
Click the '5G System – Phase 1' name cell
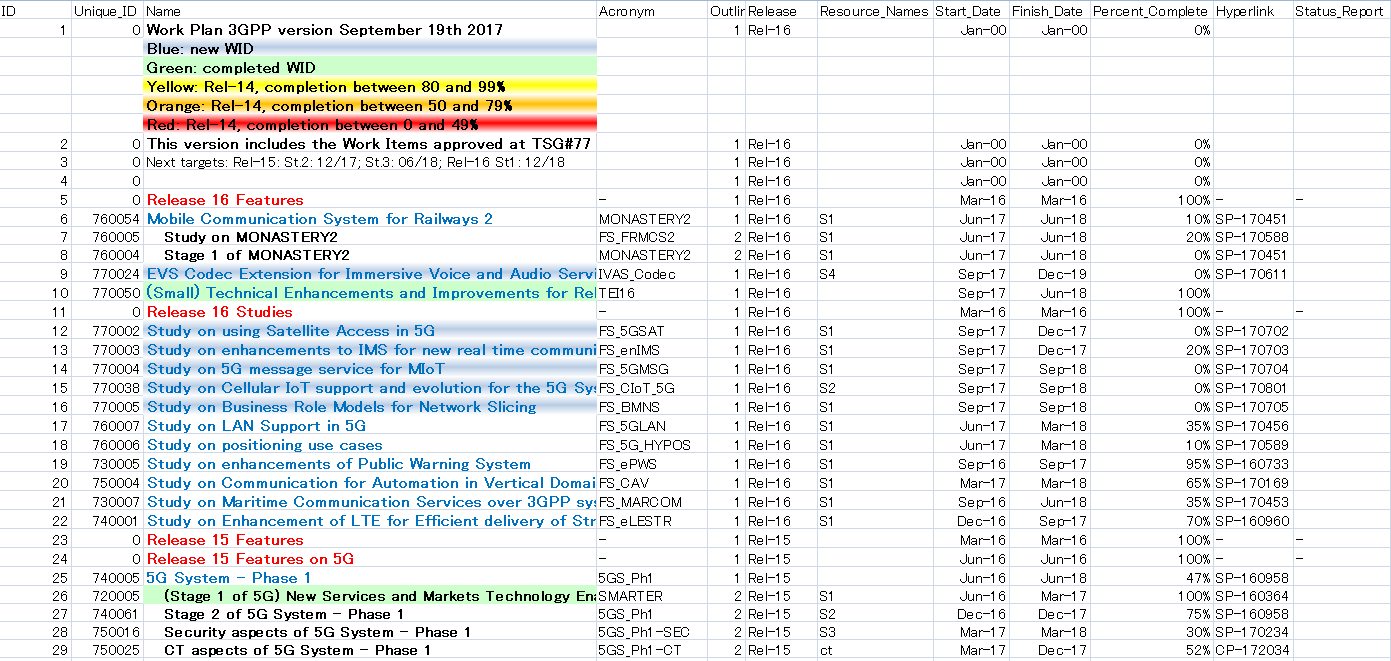370,578
